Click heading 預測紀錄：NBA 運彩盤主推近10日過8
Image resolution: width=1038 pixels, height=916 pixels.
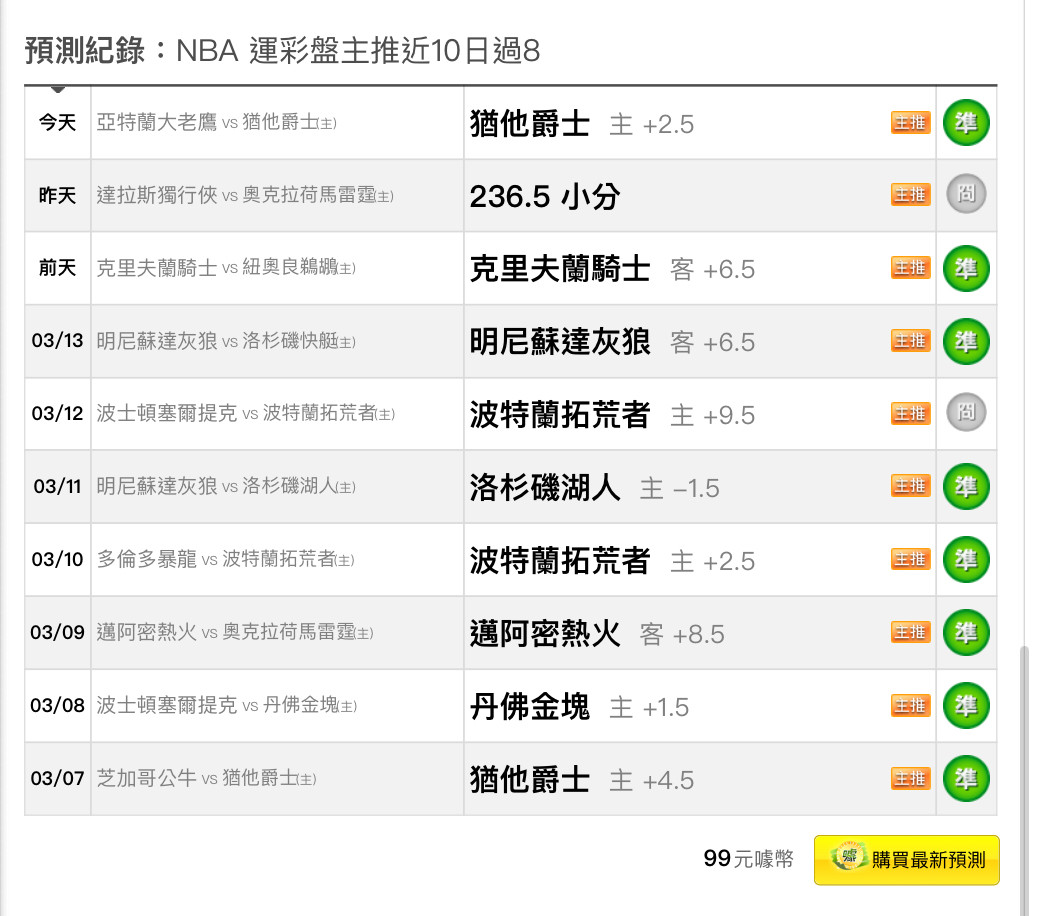[x=283, y=50]
